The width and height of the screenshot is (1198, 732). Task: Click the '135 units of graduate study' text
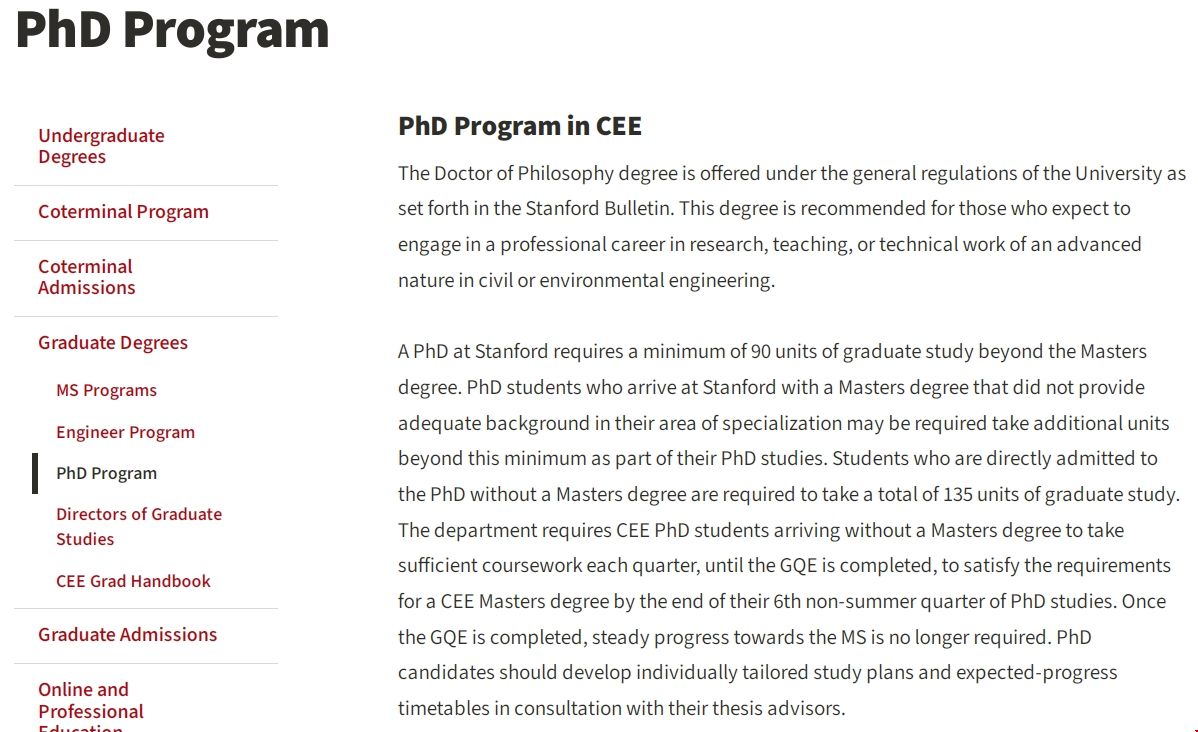click(x=1060, y=494)
